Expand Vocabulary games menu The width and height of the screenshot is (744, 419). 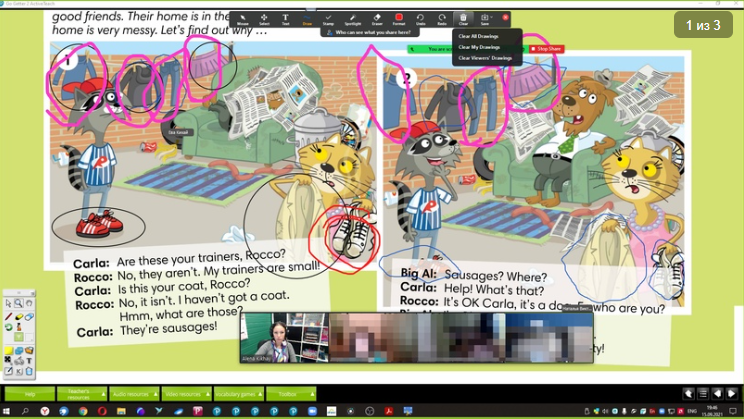click(x=238, y=394)
